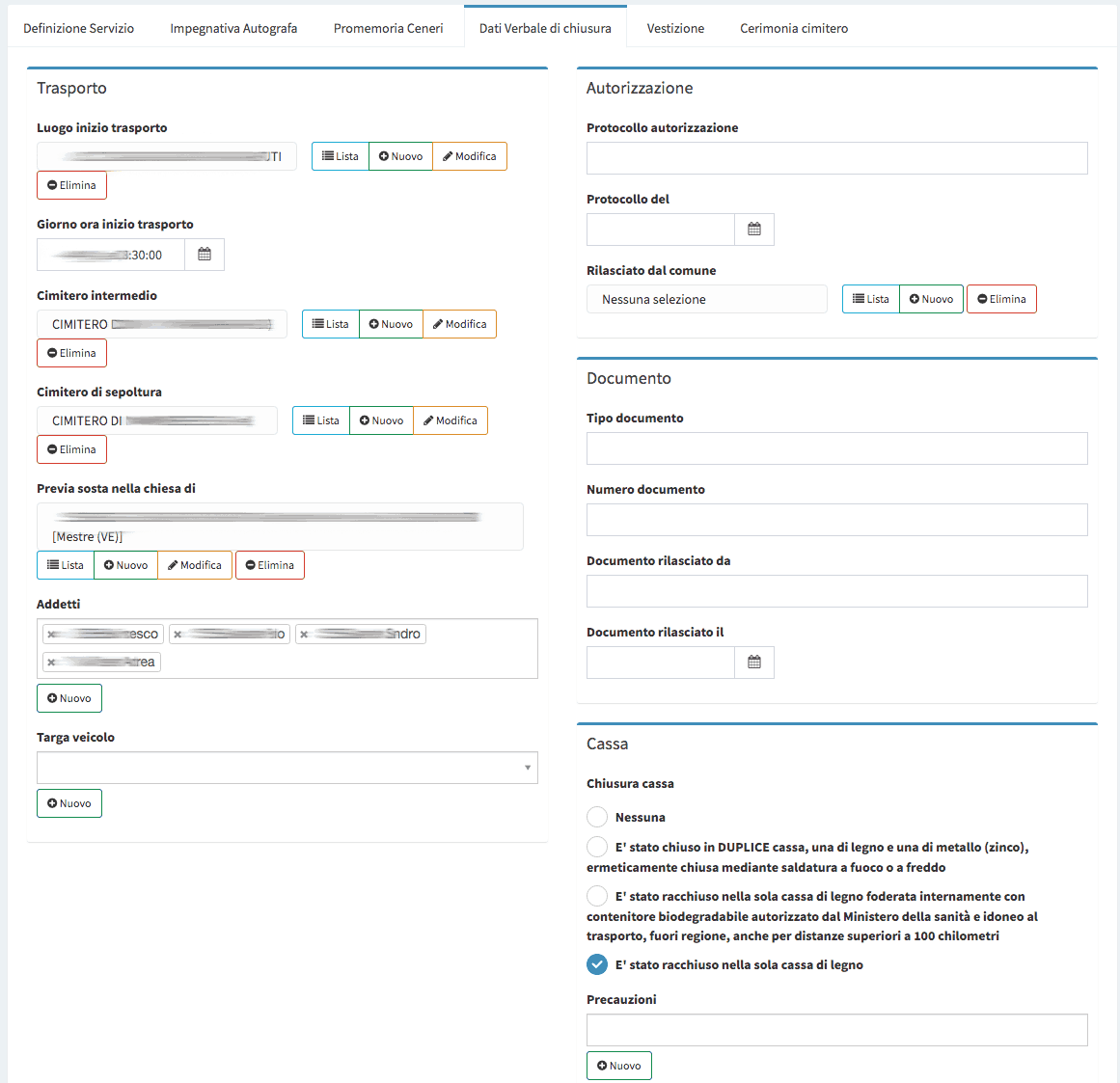Click the Protocollo autorizzazione input field
1120x1083 pixels.
coord(836,158)
